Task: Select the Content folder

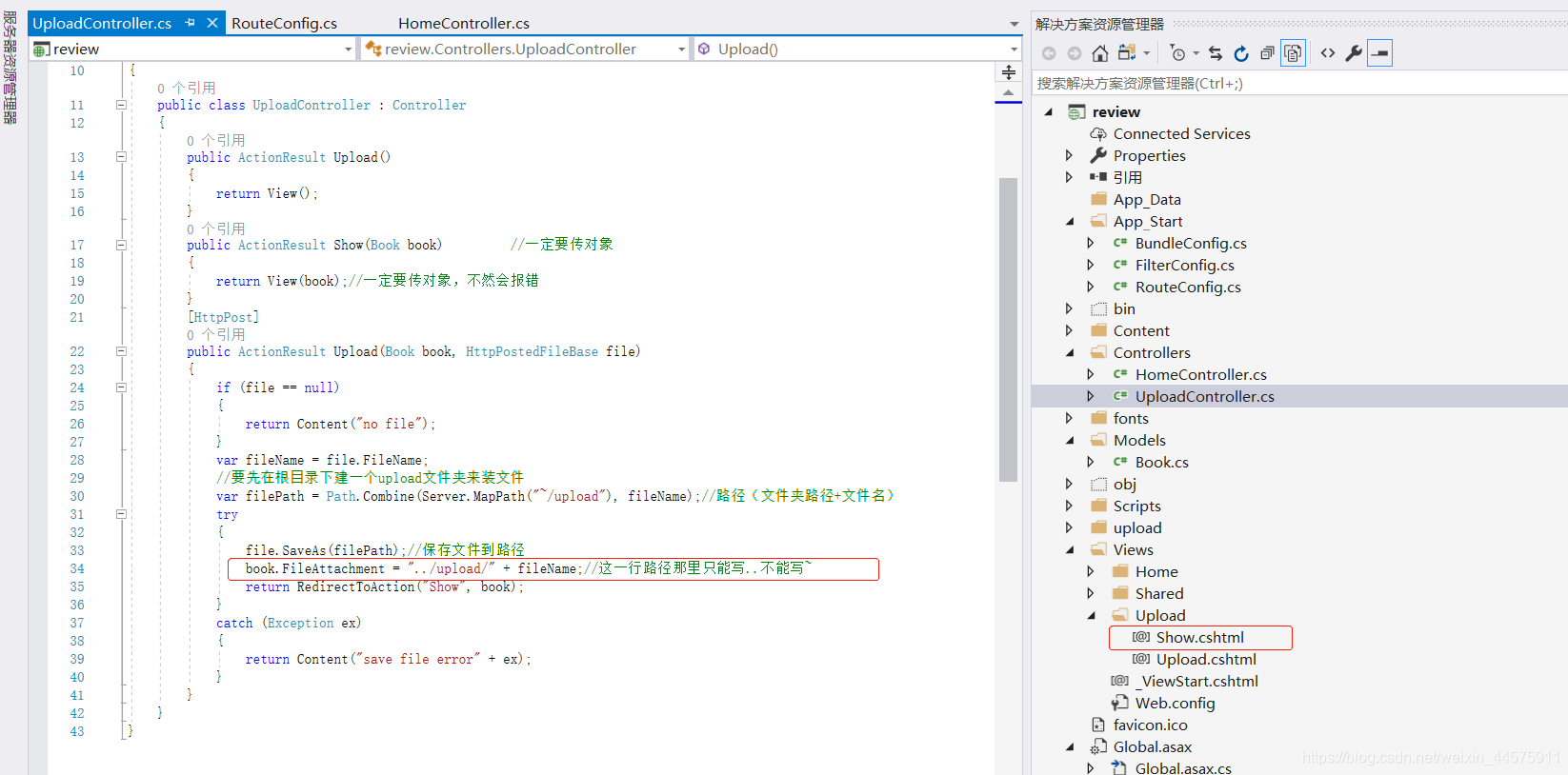Action: coord(1141,331)
